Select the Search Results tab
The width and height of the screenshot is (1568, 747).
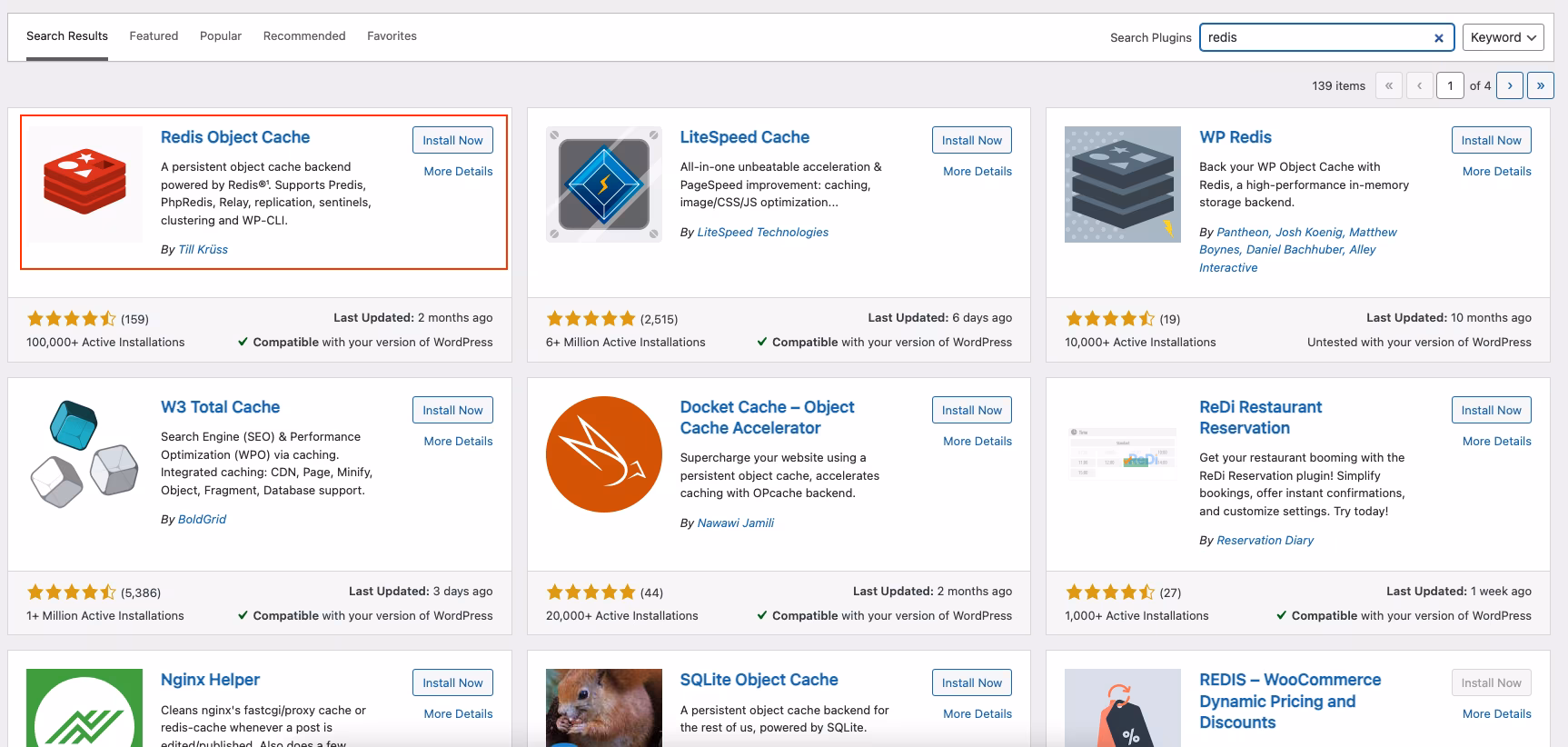(x=67, y=36)
